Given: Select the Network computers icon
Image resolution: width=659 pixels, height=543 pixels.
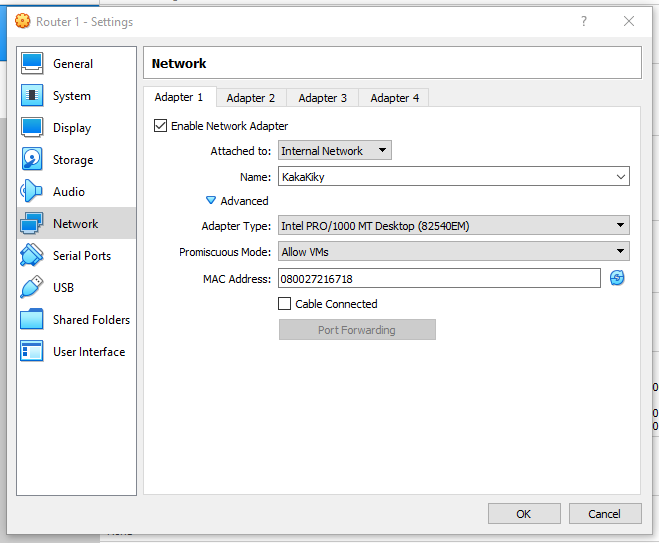Looking at the screenshot, I should [x=32, y=223].
